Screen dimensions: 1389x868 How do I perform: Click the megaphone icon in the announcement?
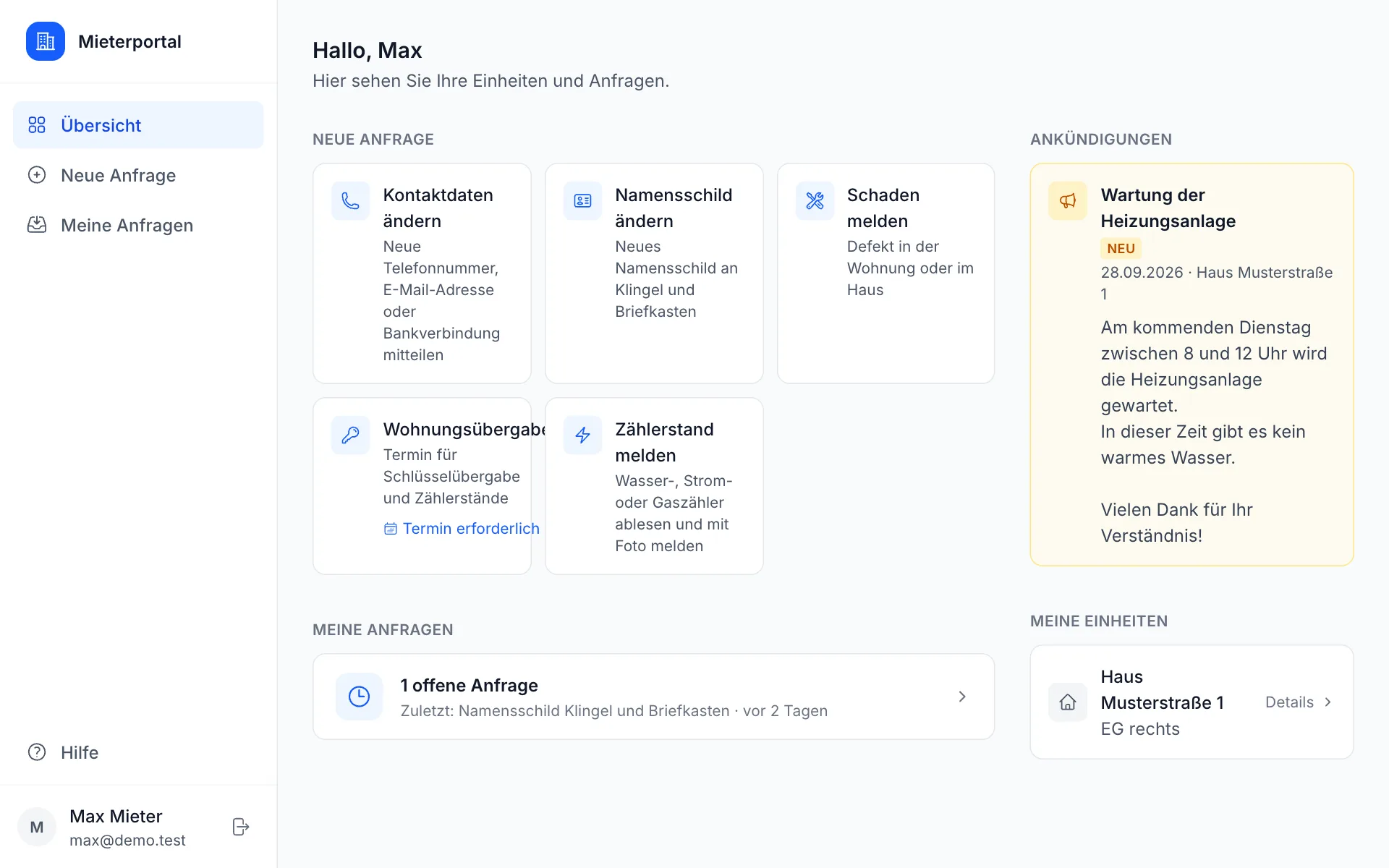1068,200
